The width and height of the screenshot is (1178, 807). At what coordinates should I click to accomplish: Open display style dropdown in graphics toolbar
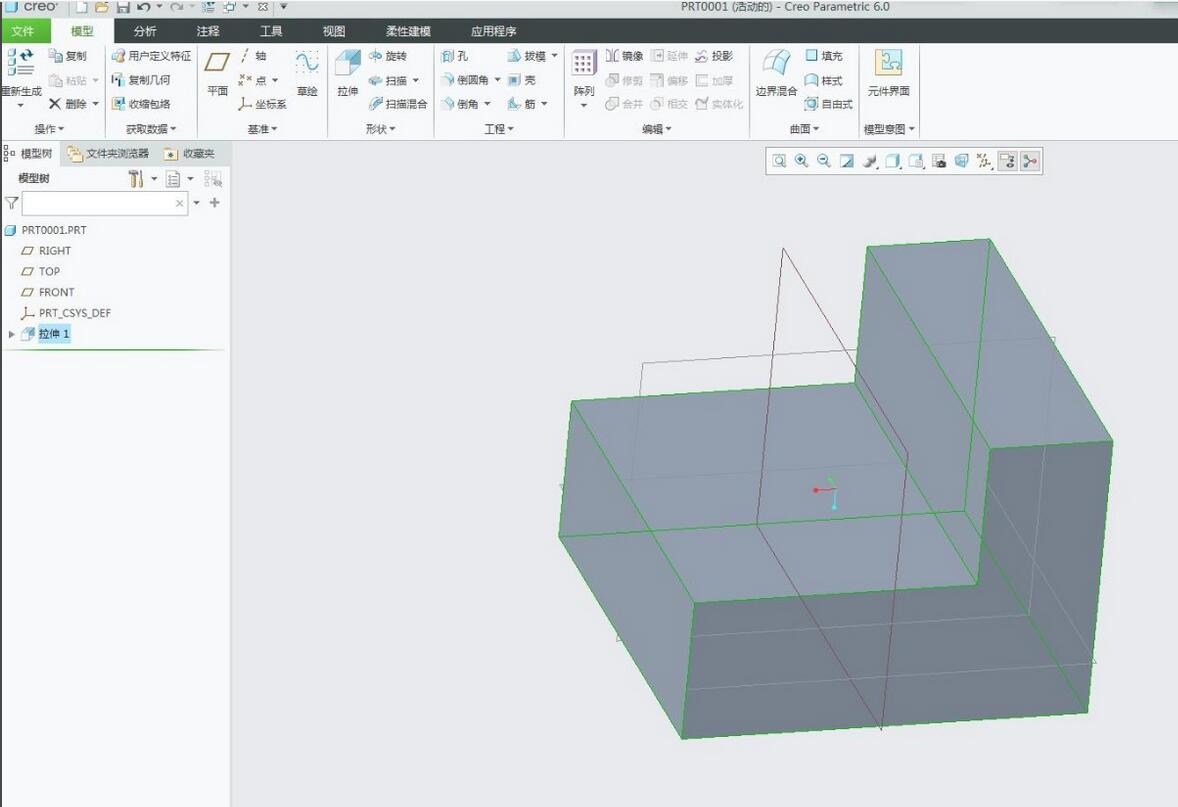(x=893, y=161)
